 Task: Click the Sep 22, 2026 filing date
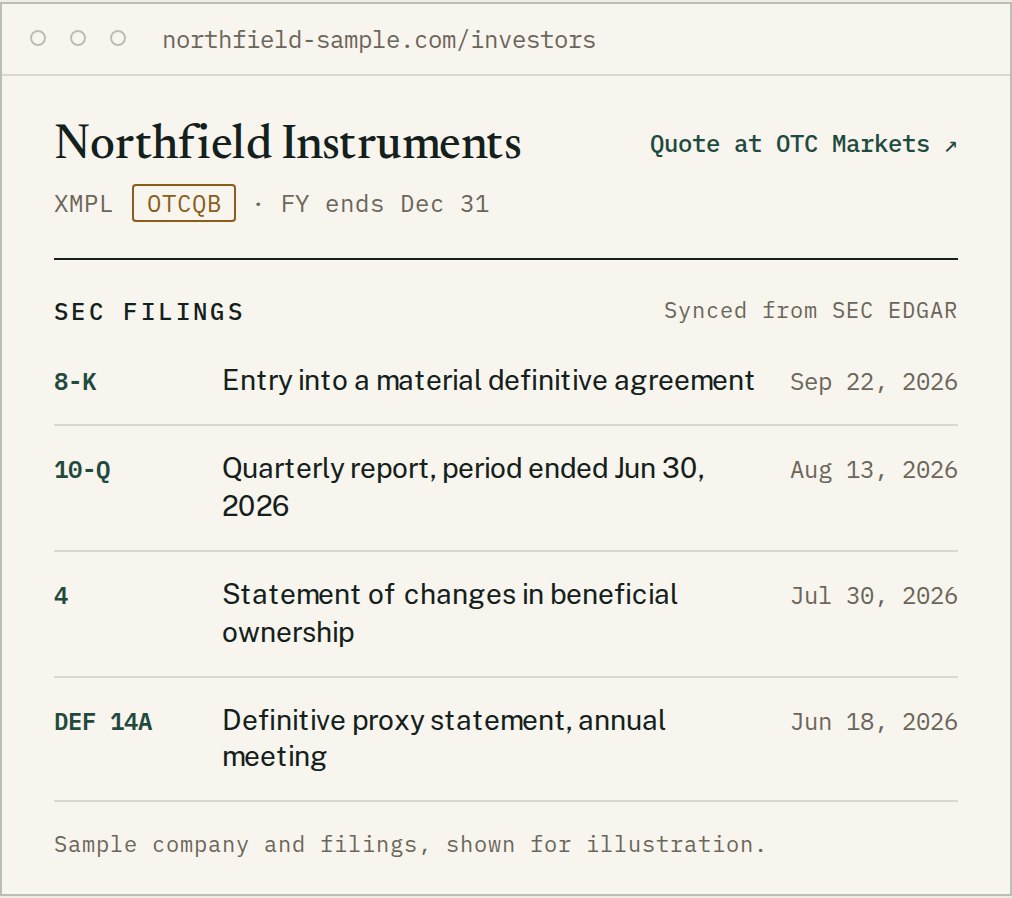click(x=874, y=382)
